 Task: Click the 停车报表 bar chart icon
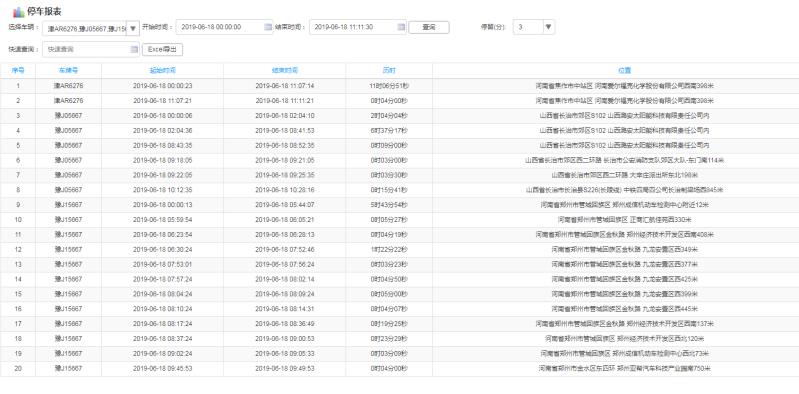[19, 12]
